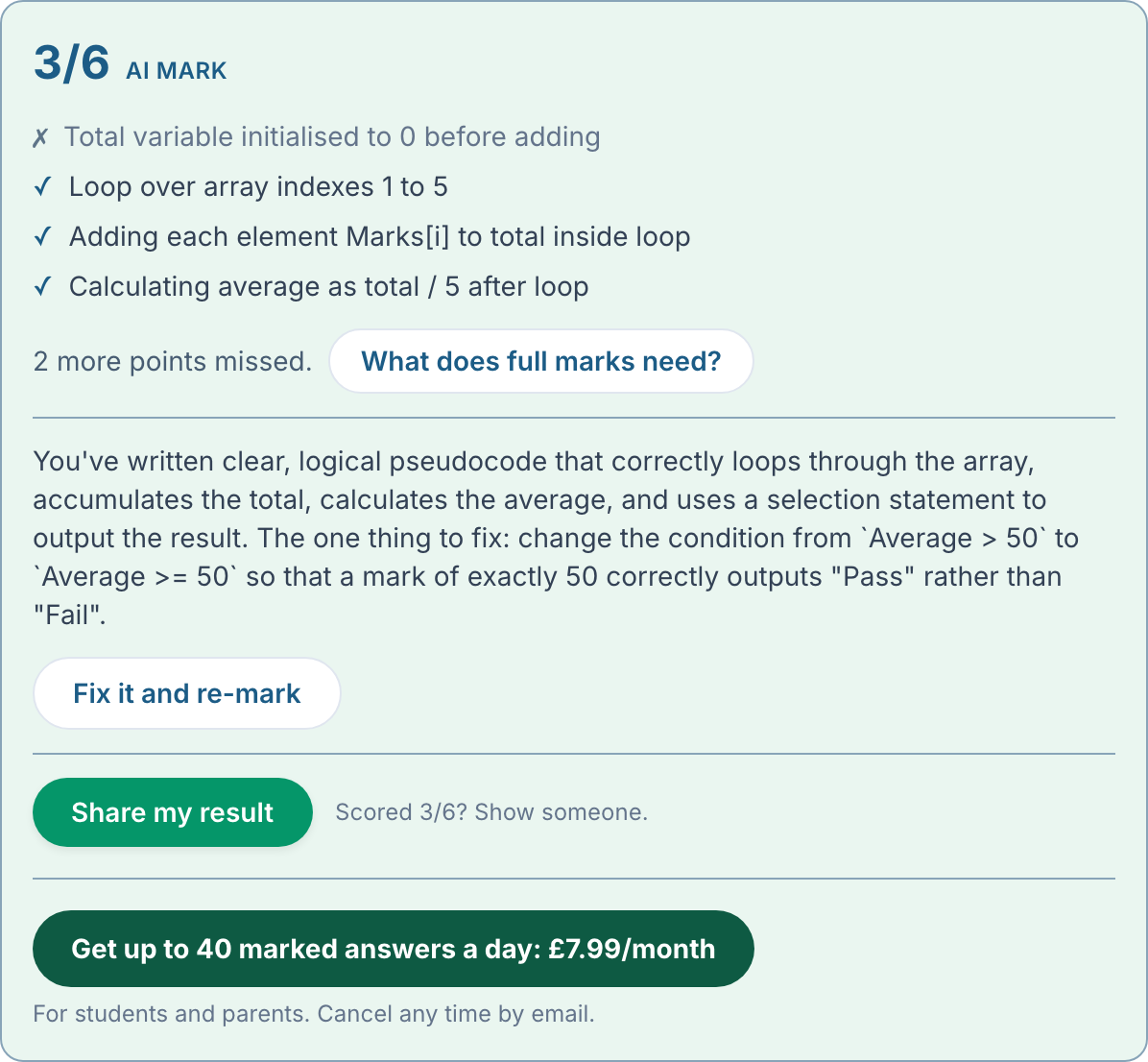Click 'Scored 3/6? Show someone.' text

(x=491, y=812)
